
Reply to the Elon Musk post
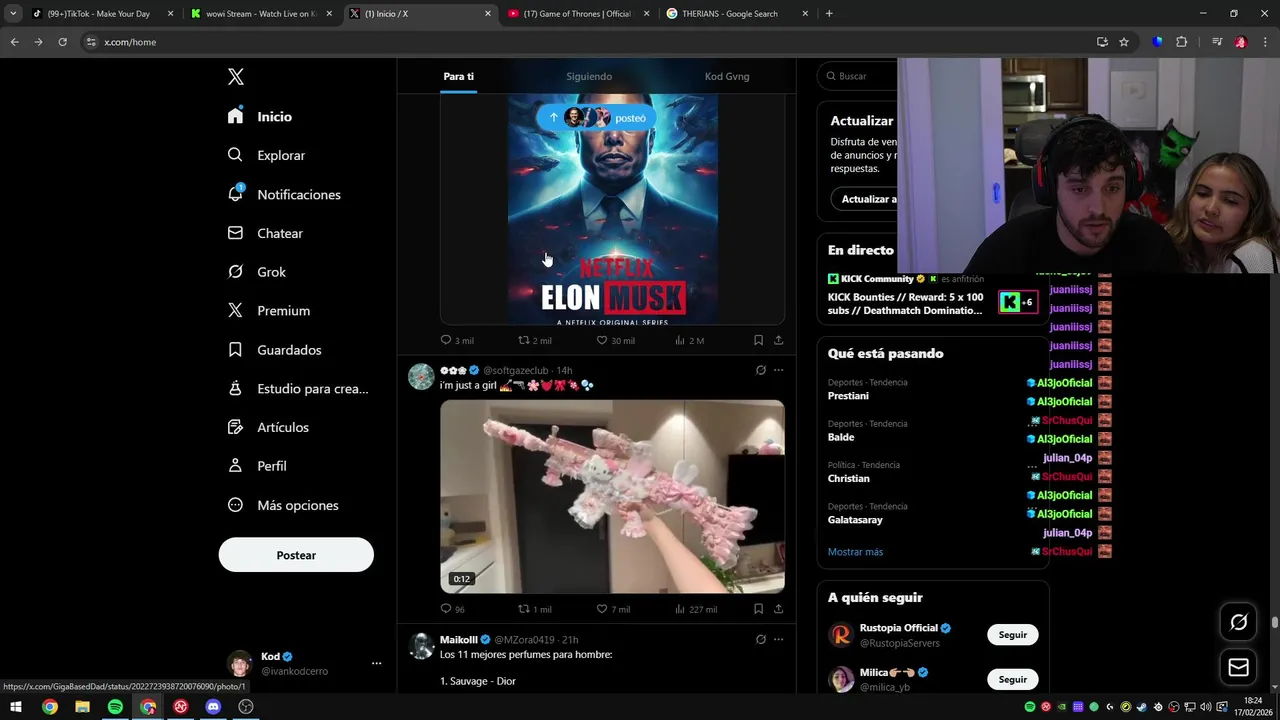point(457,340)
